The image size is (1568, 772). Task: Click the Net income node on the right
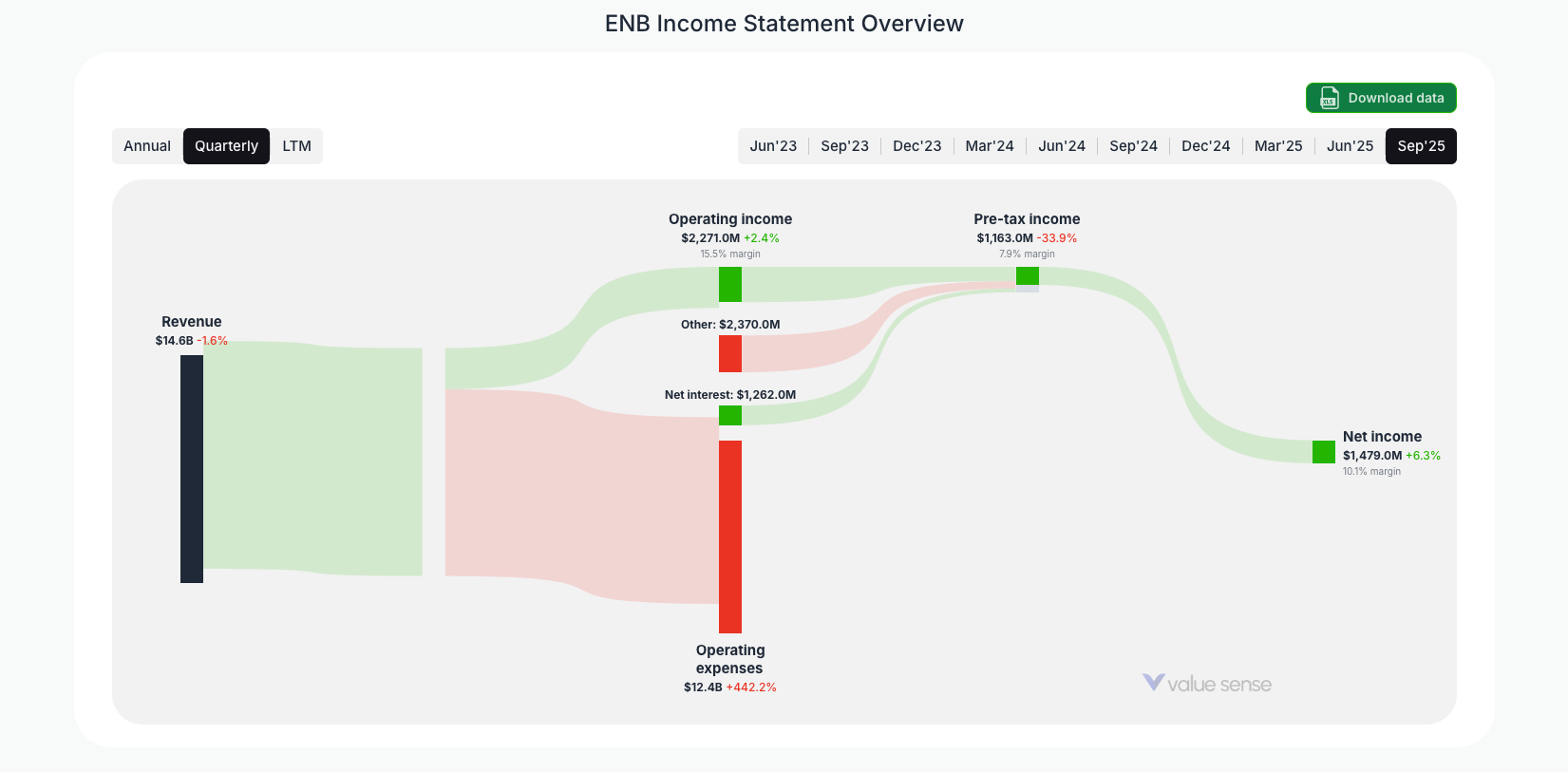coord(1323,452)
